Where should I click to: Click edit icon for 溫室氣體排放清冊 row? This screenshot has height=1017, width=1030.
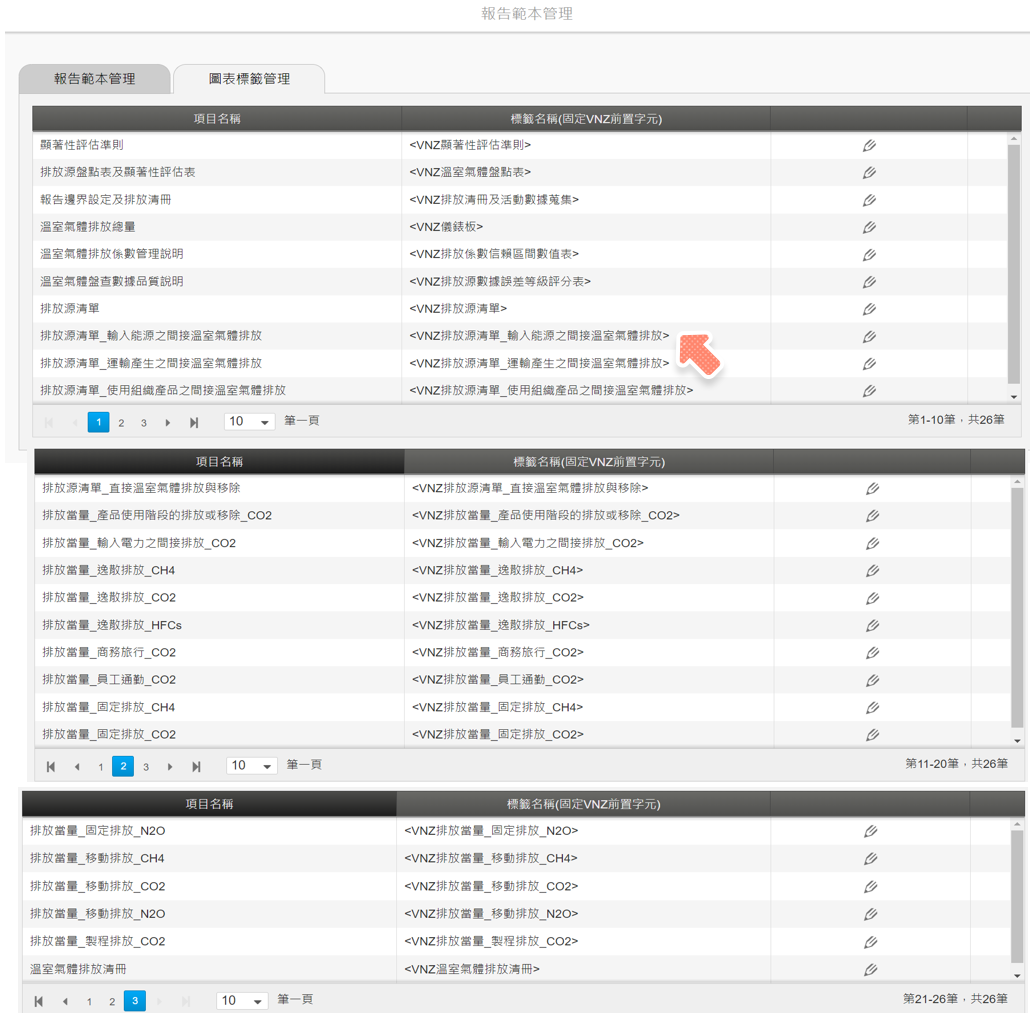tap(870, 969)
